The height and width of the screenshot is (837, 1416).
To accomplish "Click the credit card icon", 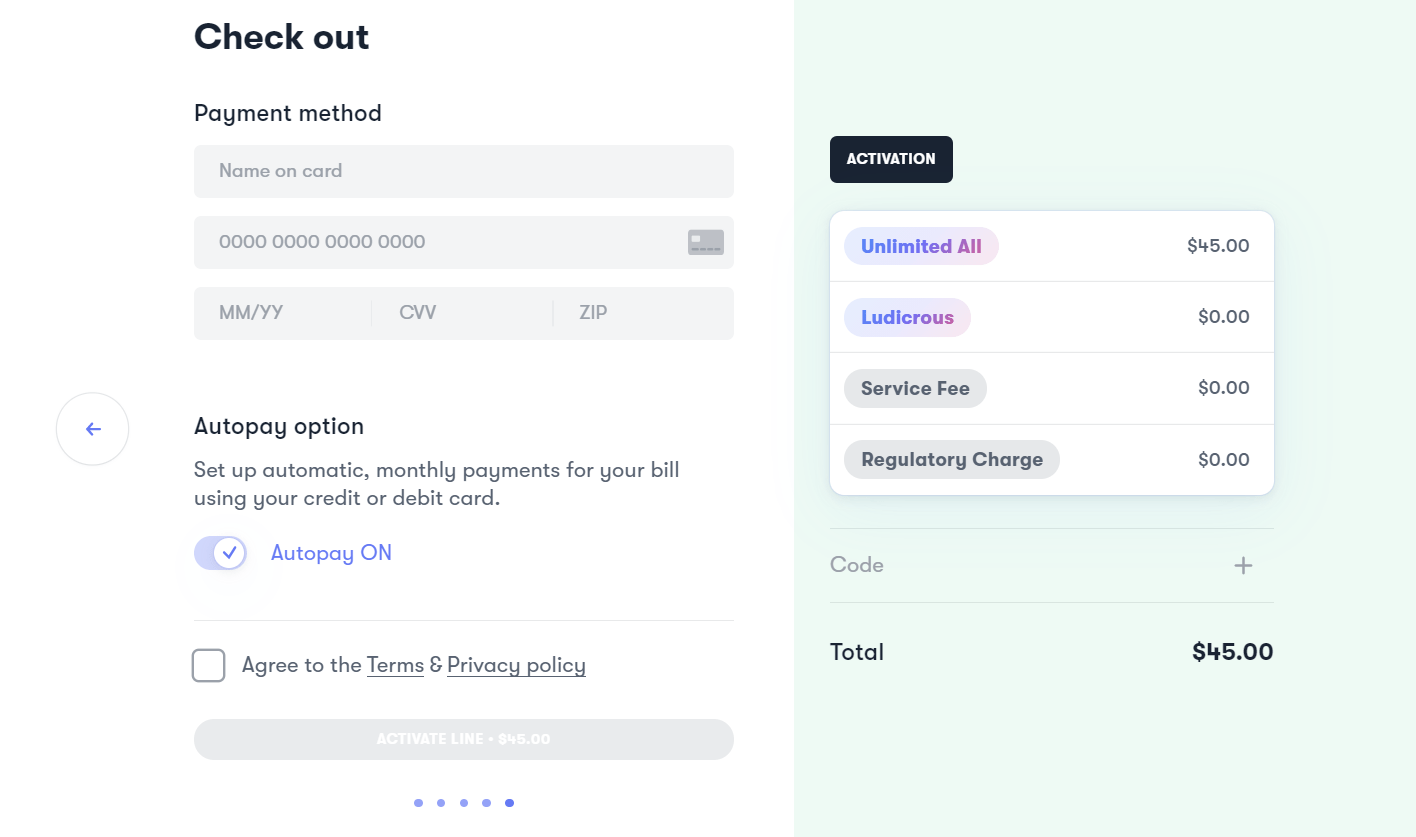I will (x=705, y=242).
